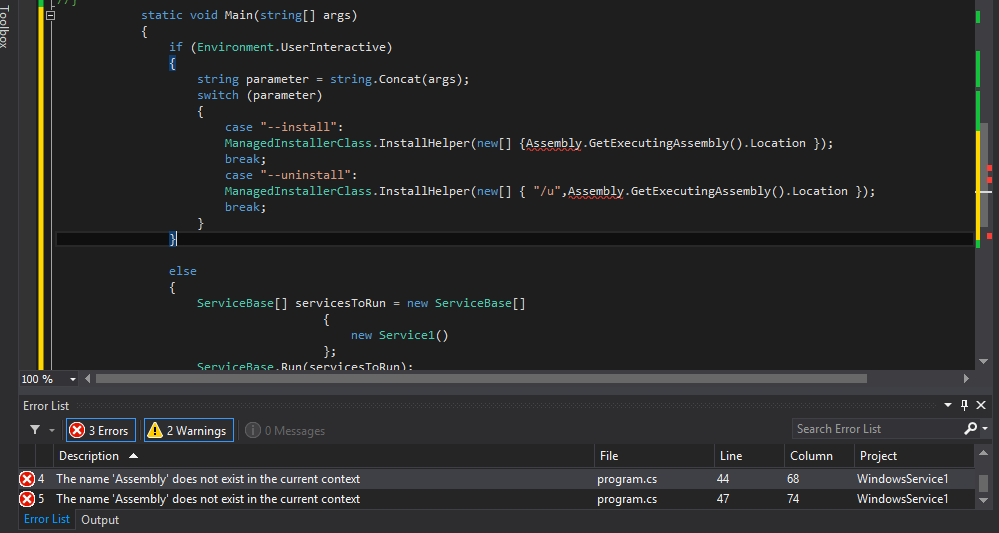Toggle the 2 Warnings filter

pyautogui.click(x=189, y=430)
